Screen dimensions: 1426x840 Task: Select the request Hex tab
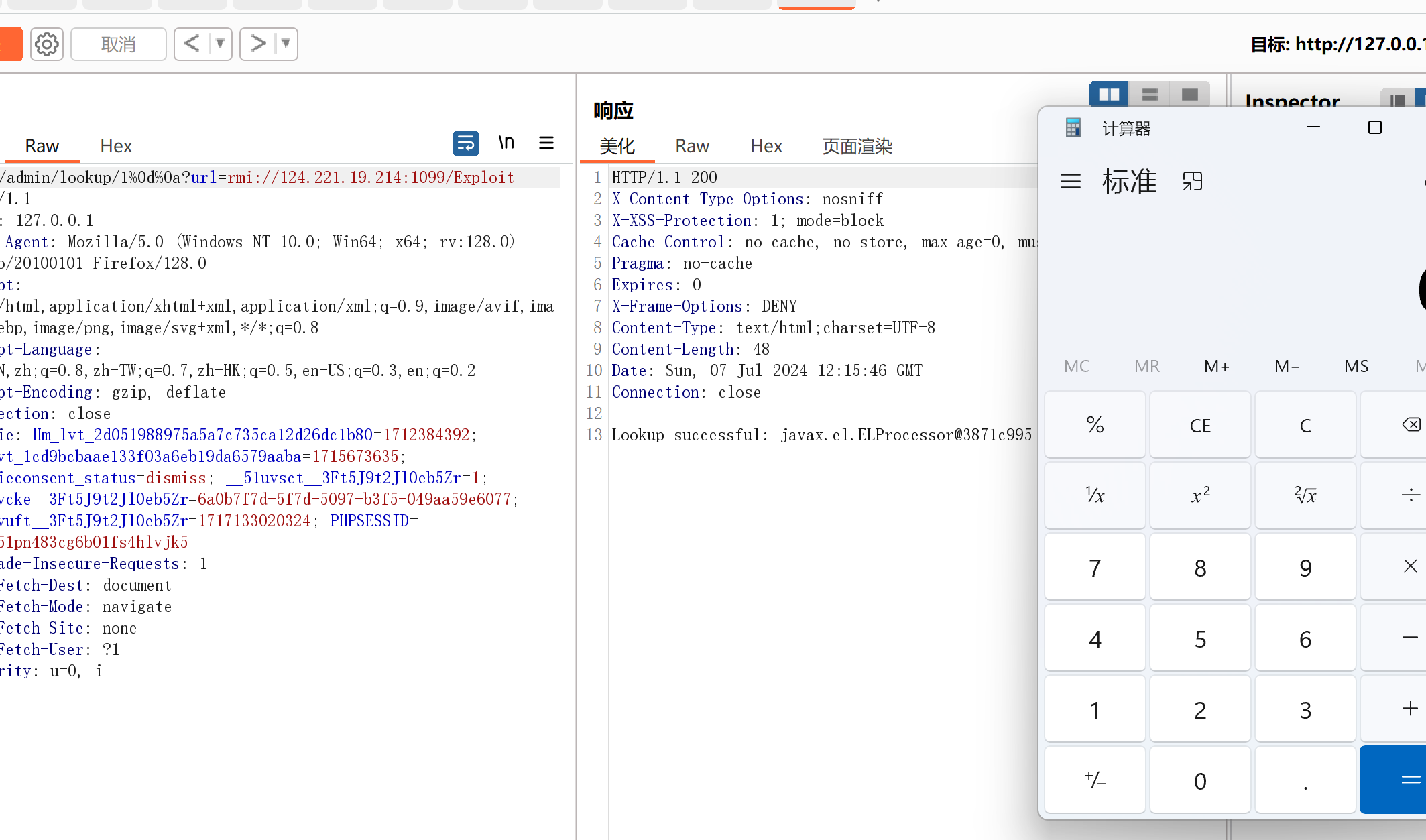pos(116,146)
